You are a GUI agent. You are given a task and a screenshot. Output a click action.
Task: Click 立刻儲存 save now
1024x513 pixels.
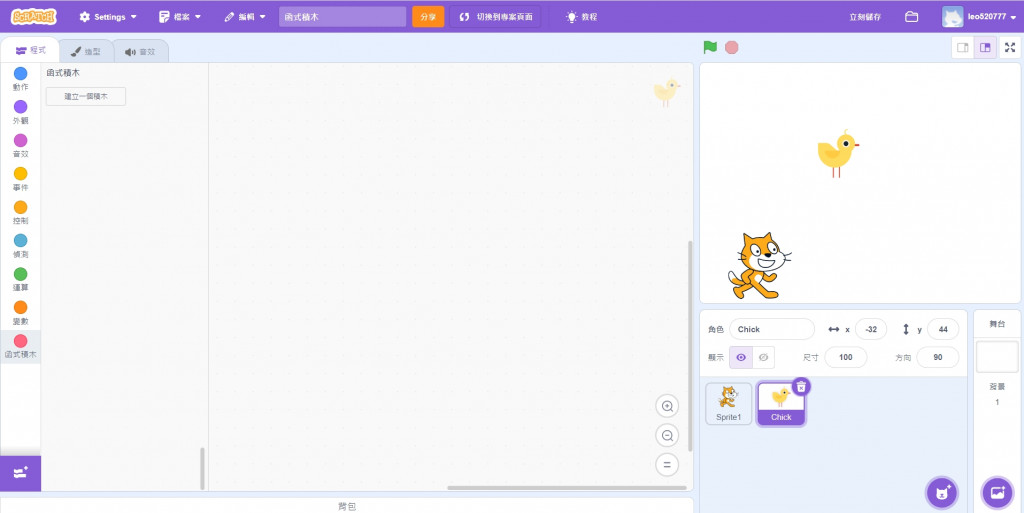[x=865, y=17]
